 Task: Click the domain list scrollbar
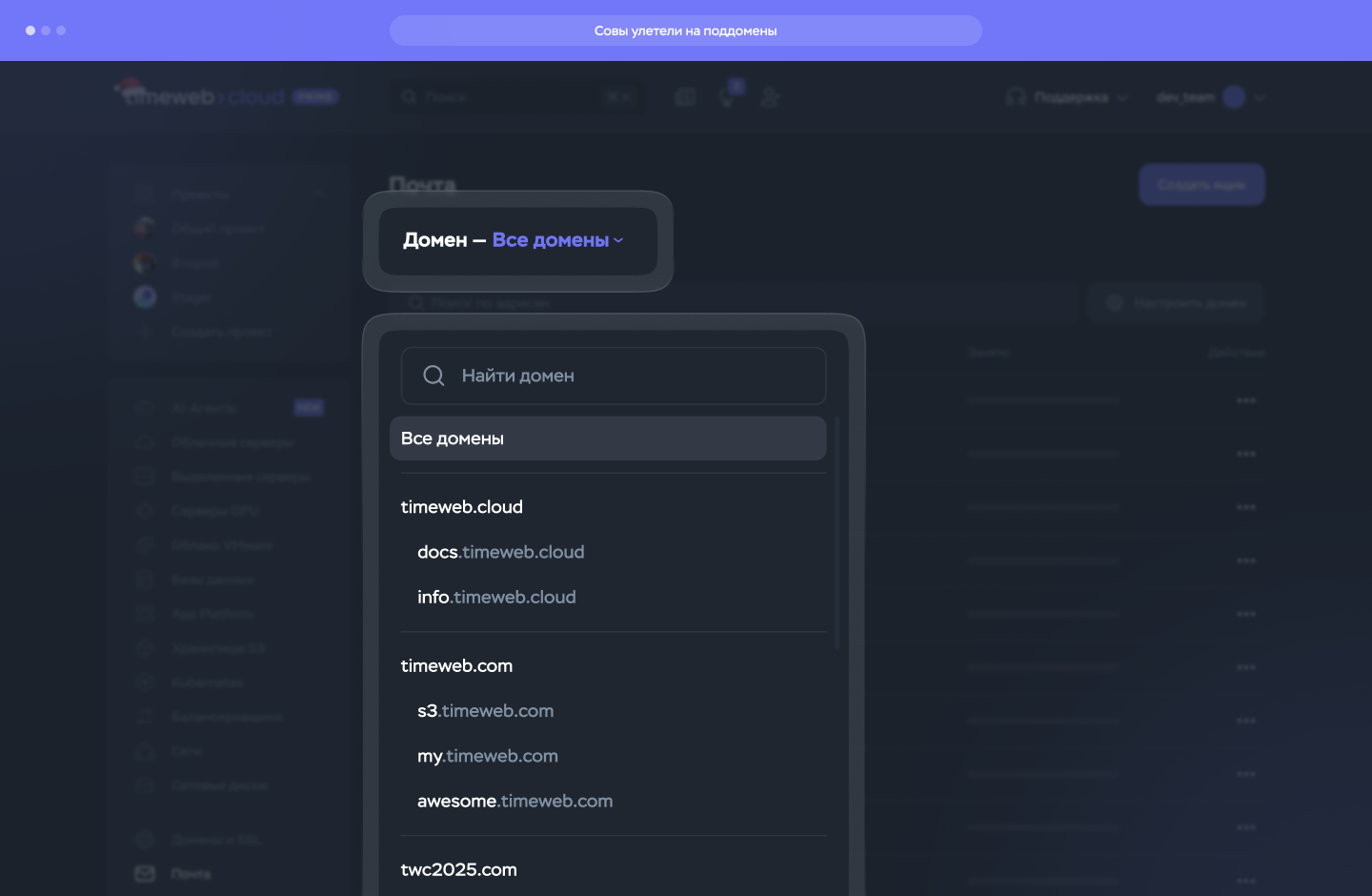pos(837,534)
